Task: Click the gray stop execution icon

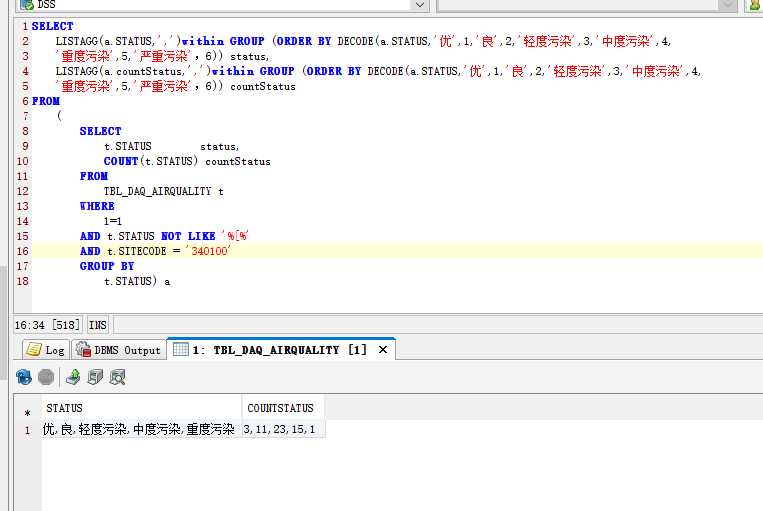Action: (46, 377)
